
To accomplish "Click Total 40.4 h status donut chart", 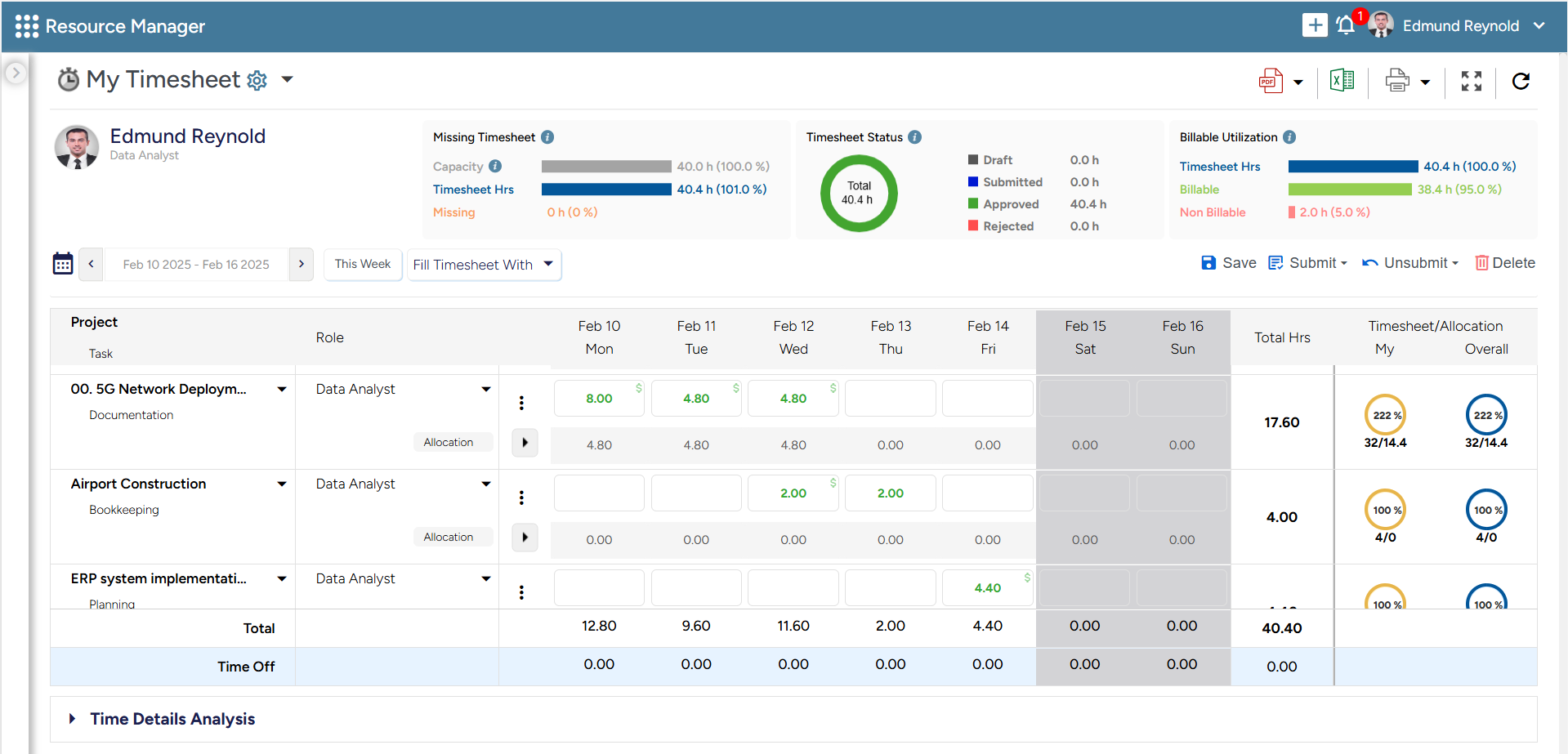I will (x=859, y=193).
